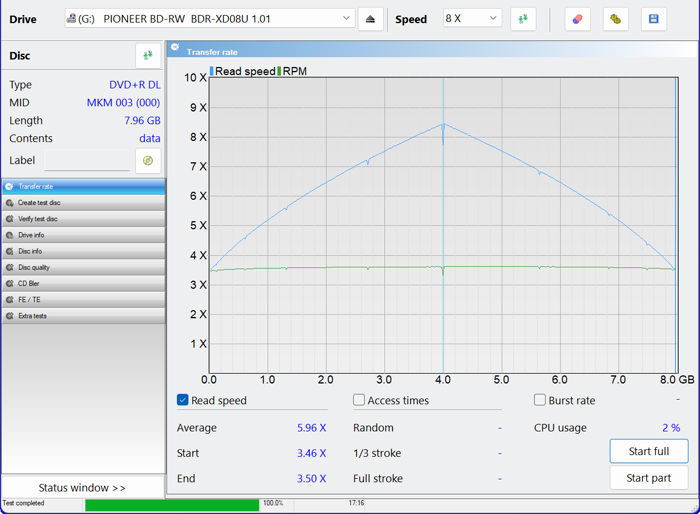Click the save floppy disk icon
700x514 pixels.
click(x=654, y=19)
